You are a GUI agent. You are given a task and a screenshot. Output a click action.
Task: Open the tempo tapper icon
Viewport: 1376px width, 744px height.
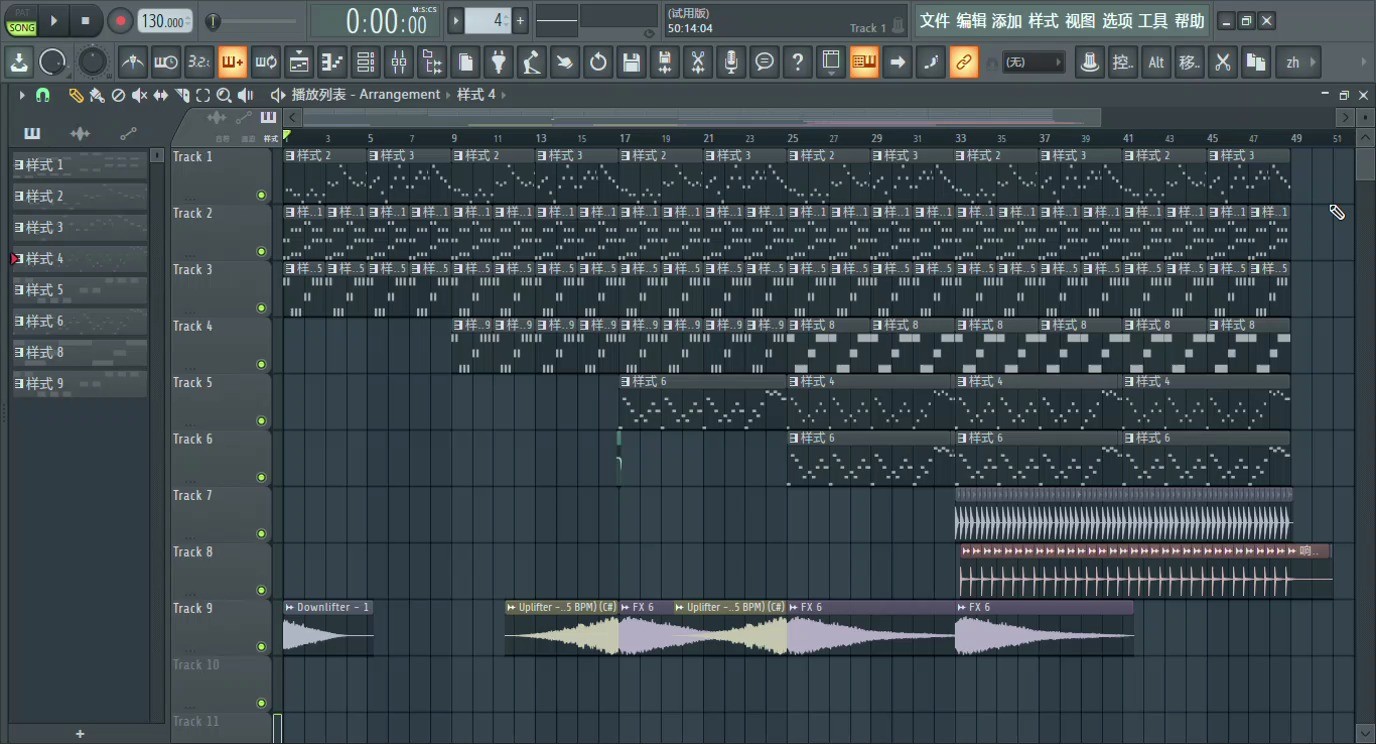click(x=531, y=62)
